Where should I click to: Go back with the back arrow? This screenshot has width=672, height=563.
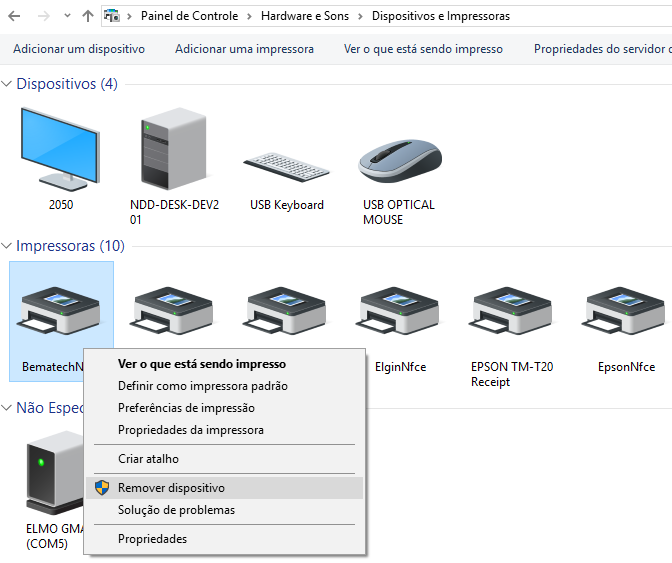(x=14, y=16)
